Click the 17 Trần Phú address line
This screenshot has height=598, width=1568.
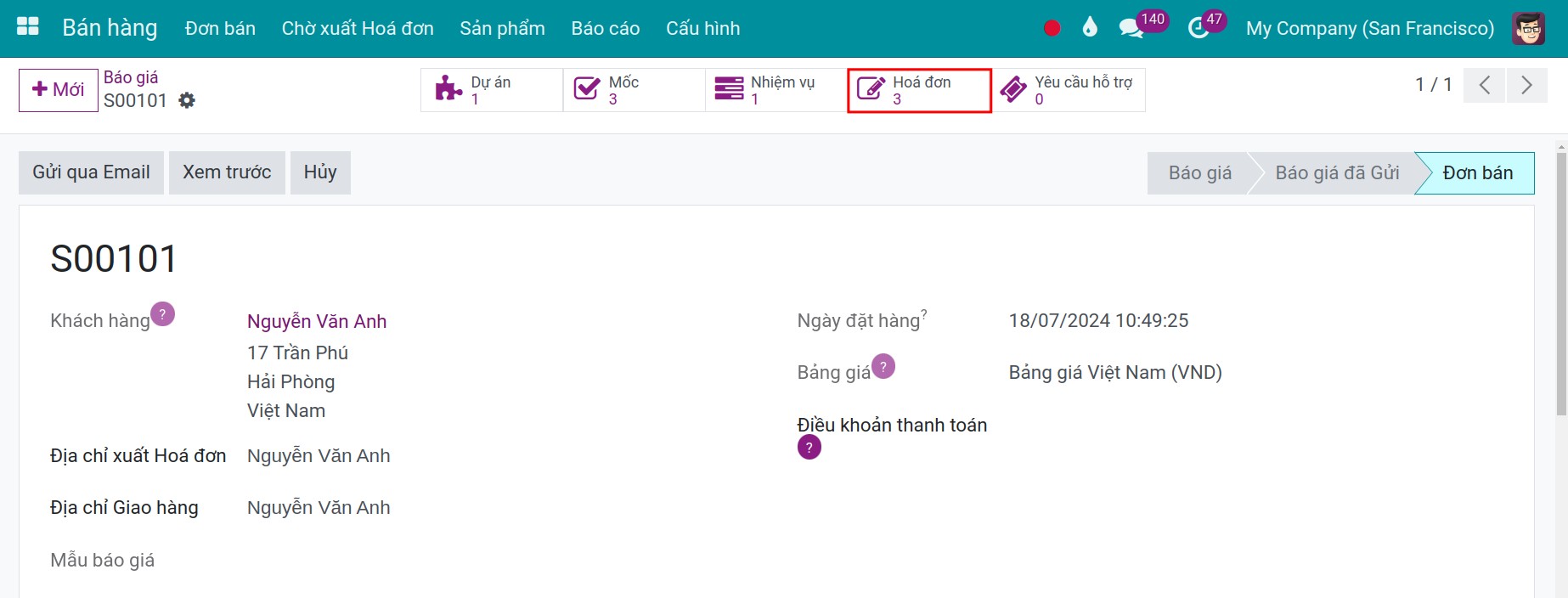[x=297, y=353]
